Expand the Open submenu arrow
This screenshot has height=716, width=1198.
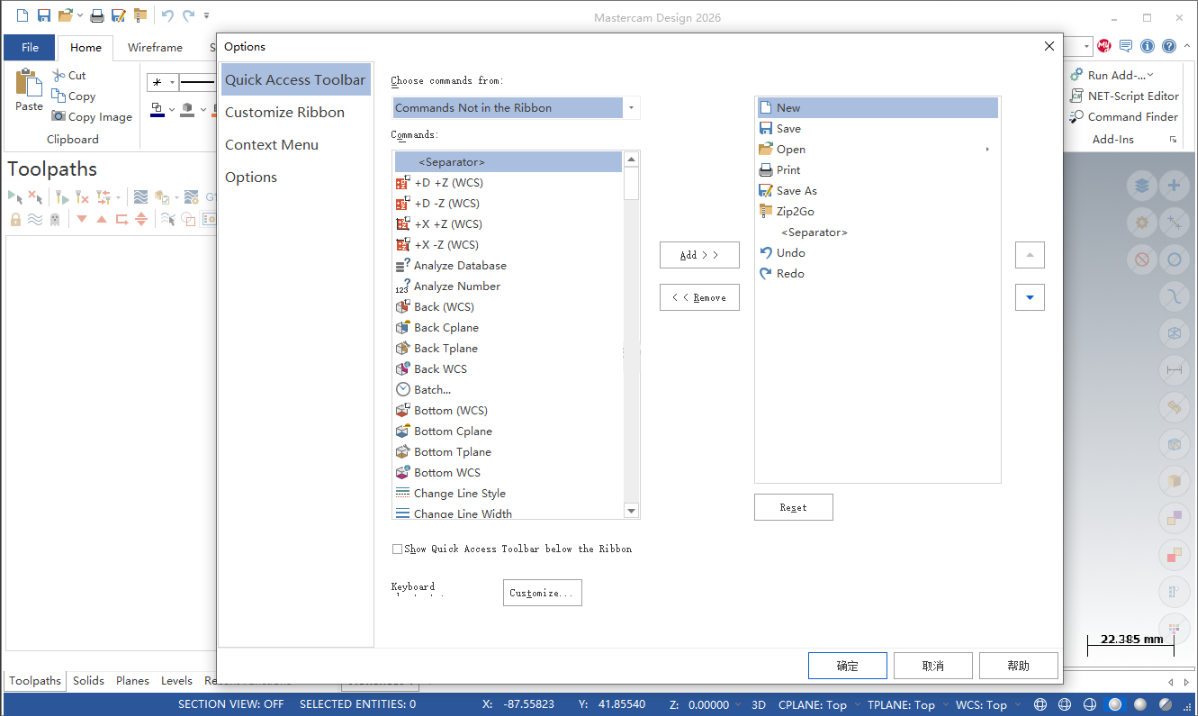click(x=987, y=149)
